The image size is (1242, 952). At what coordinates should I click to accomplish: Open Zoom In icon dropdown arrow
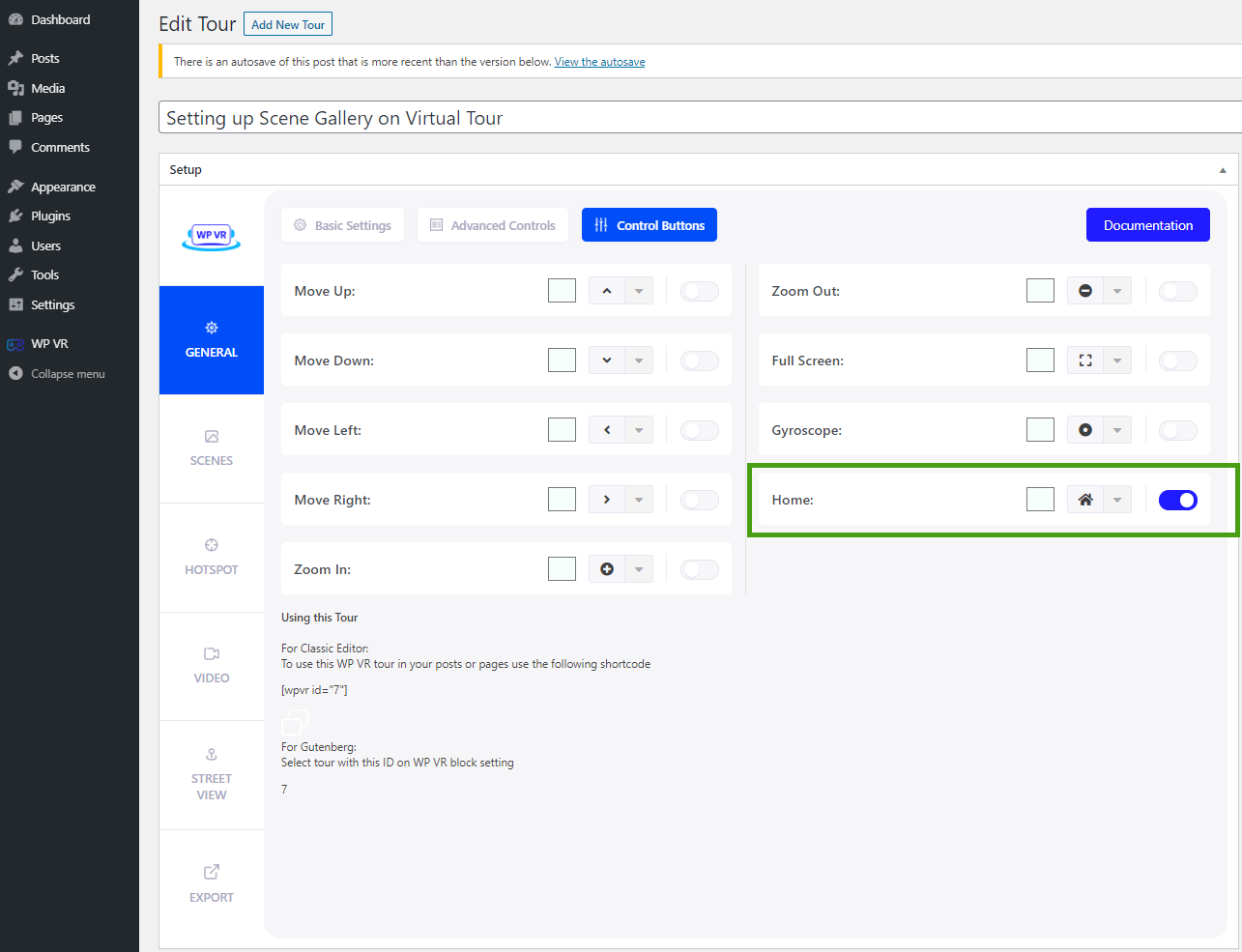tap(639, 569)
